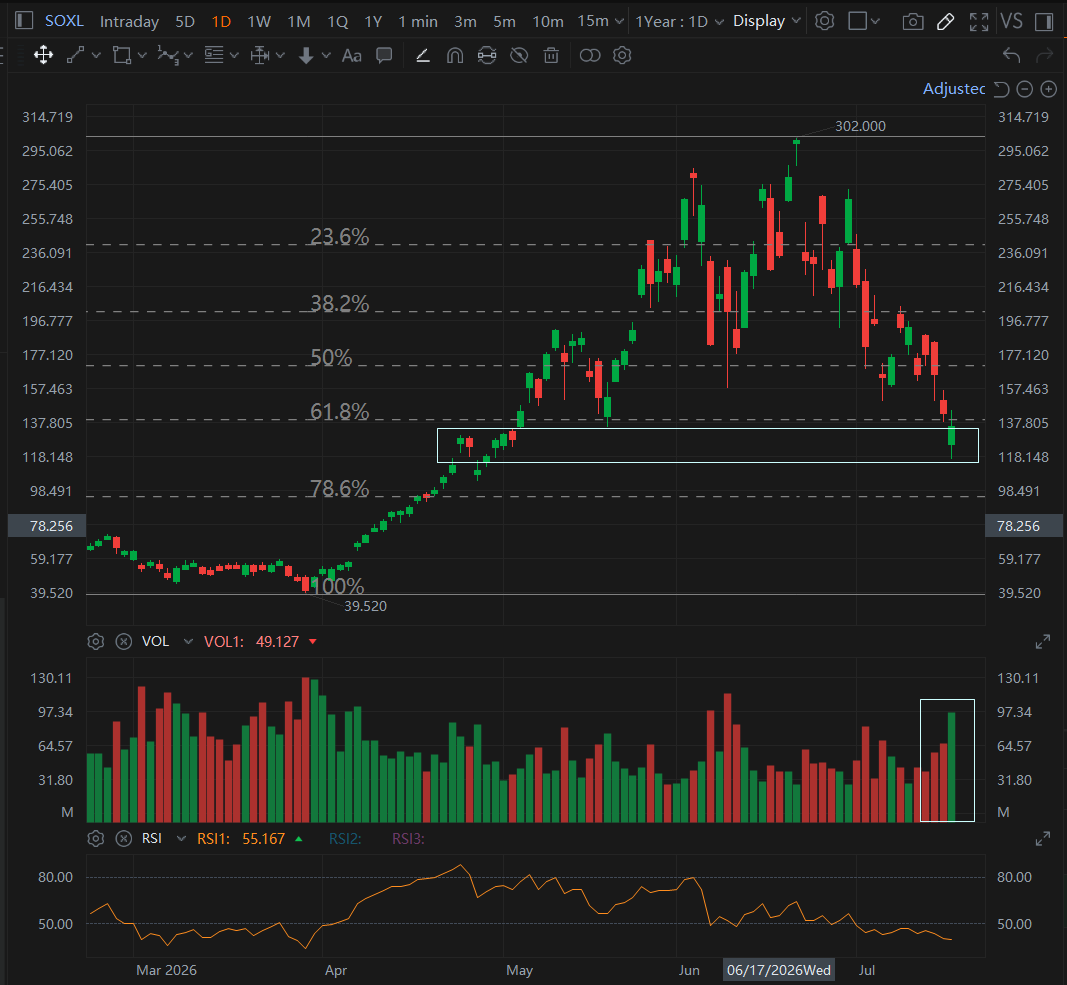
Task: Select the Aa text tool
Action: click(351, 55)
